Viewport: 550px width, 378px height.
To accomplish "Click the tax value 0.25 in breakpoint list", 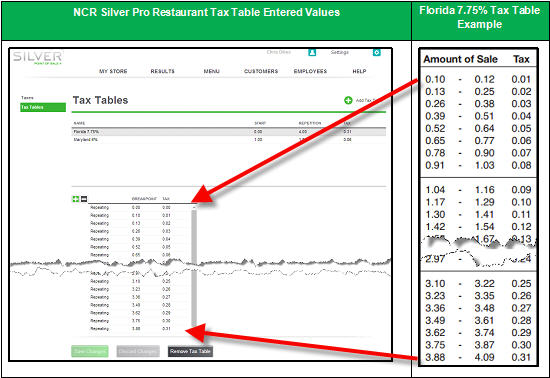I will click(166, 281).
